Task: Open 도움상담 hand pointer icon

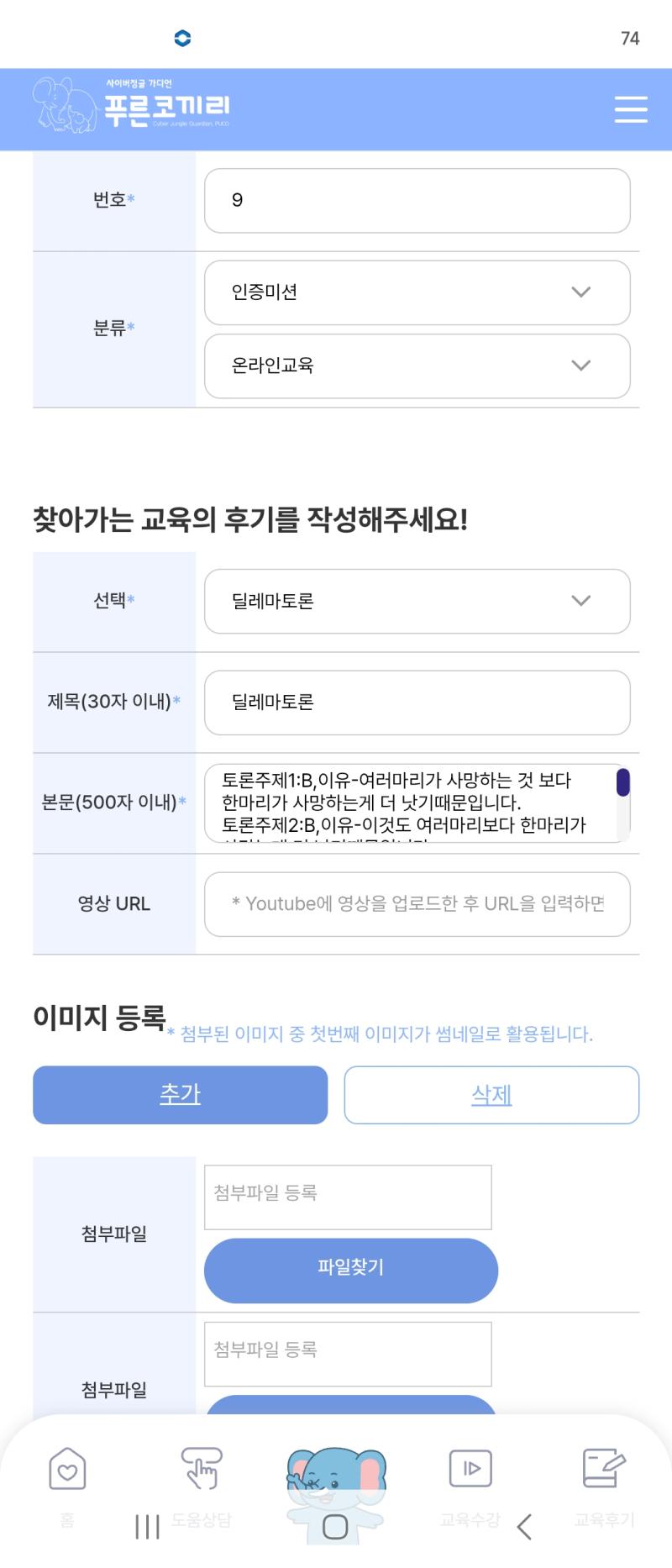Action: 202,1468
